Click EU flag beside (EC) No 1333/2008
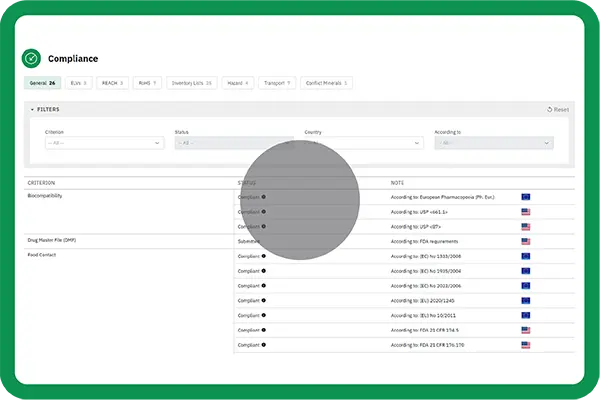This screenshot has width=600, height=400. pyautogui.click(x=526, y=256)
